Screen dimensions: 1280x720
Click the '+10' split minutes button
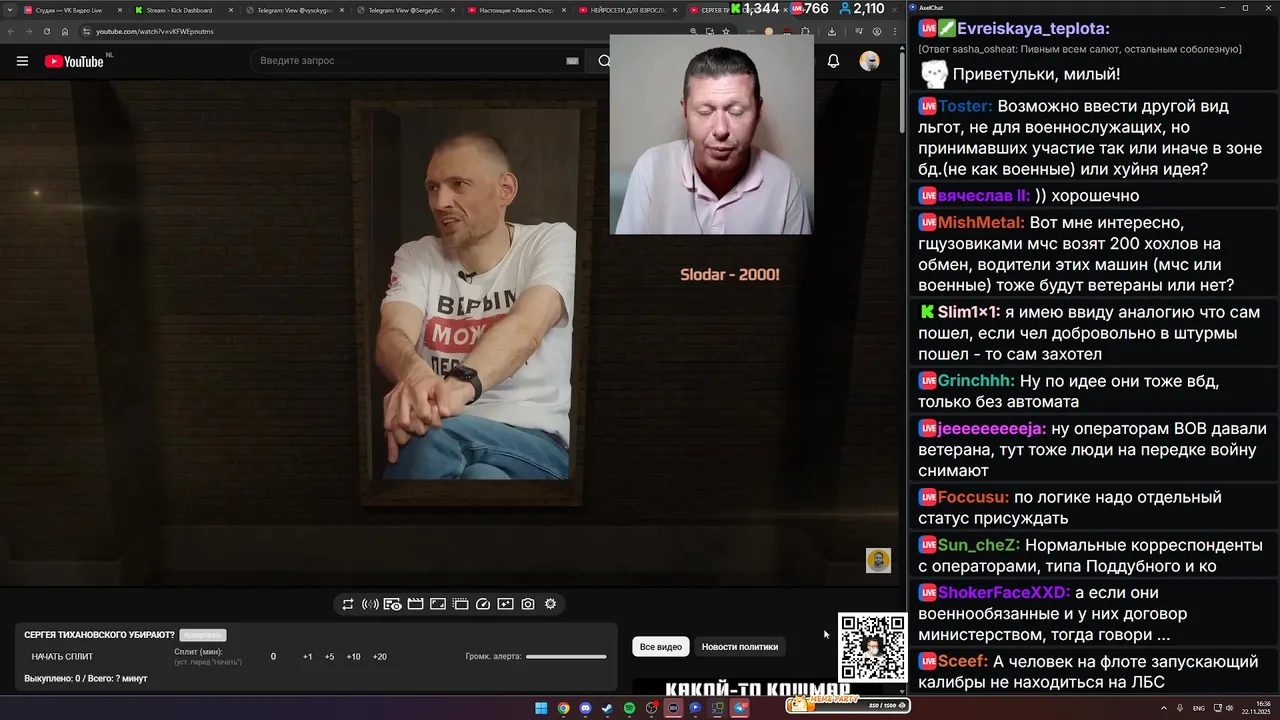pyautogui.click(x=353, y=657)
